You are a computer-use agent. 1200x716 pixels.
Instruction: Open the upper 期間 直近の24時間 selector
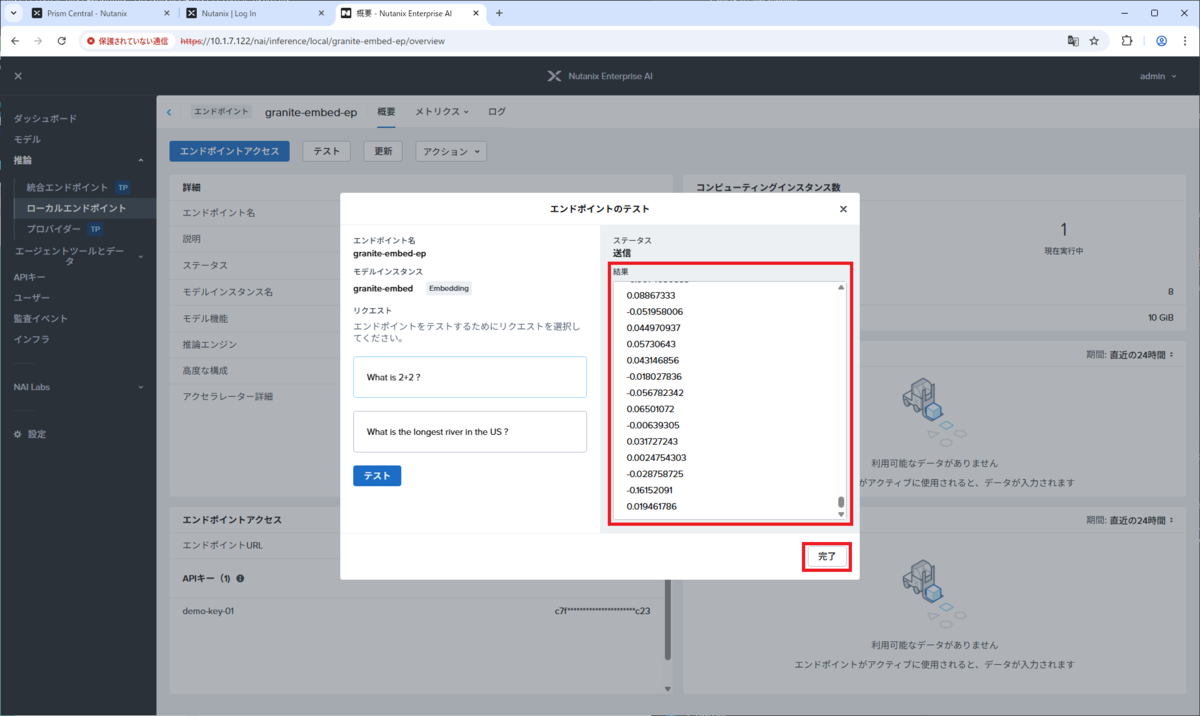tap(1129, 355)
